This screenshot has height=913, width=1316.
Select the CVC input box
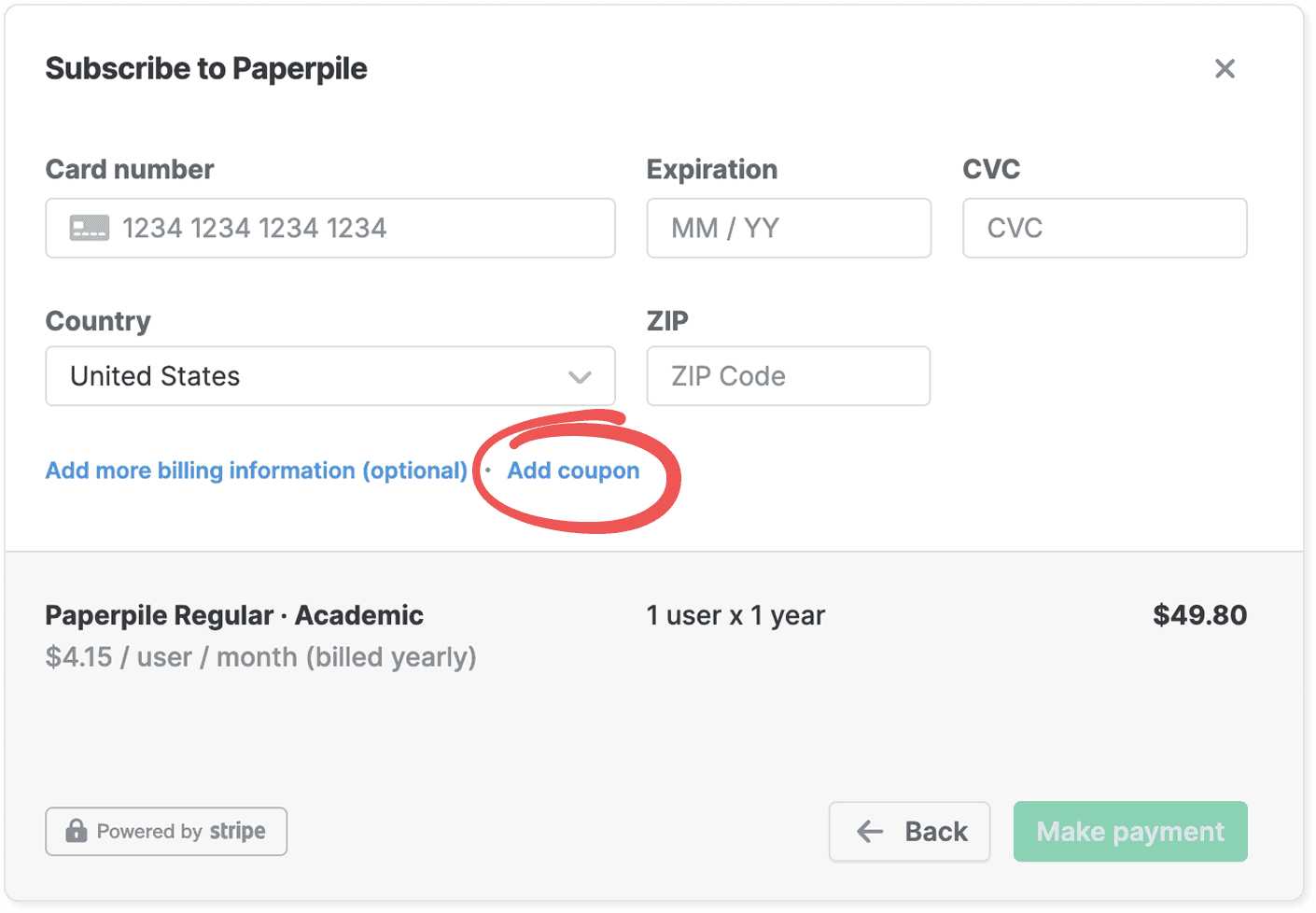tap(1104, 228)
